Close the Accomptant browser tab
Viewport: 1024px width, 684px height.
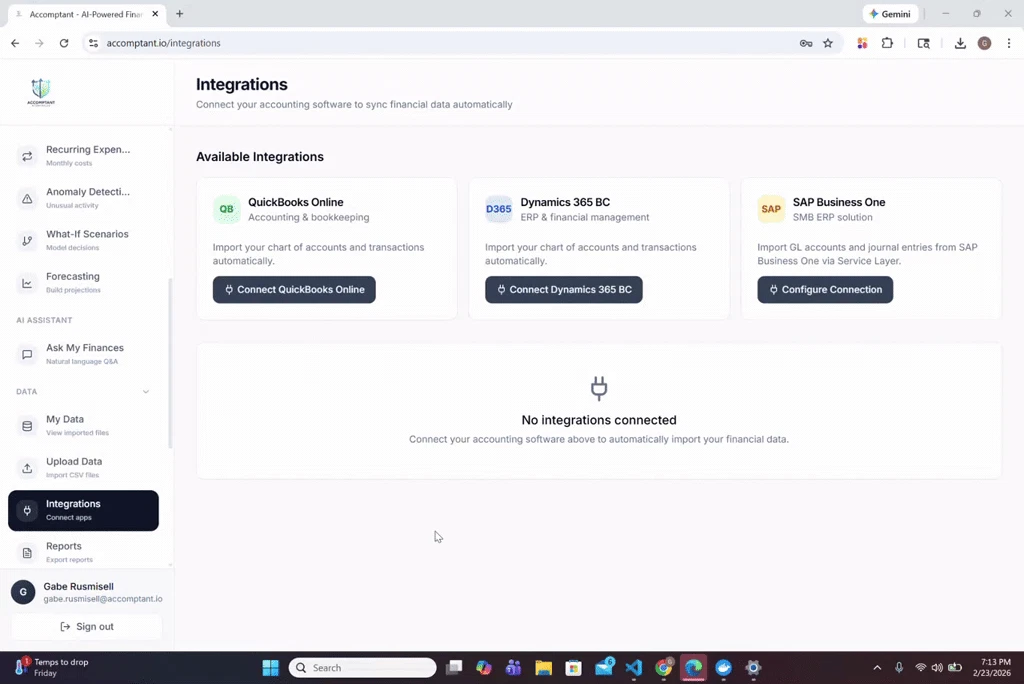pos(155,14)
